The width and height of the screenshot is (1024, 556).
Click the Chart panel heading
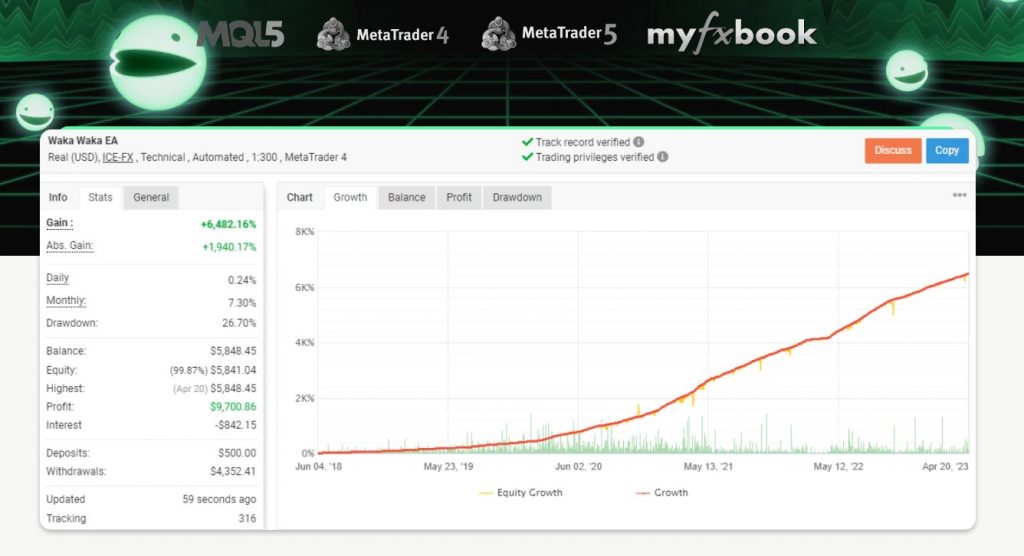300,197
